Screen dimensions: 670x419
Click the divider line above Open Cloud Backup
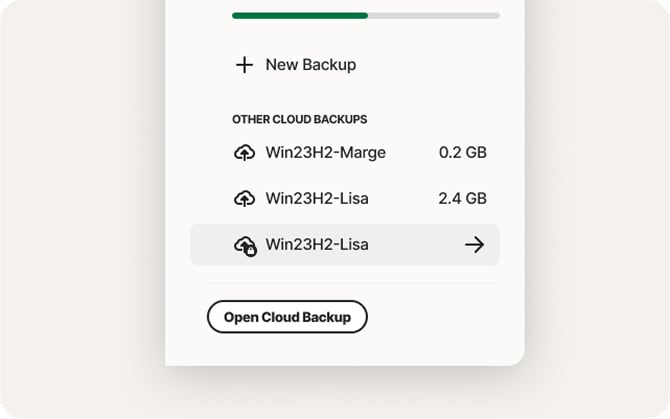point(353,283)
